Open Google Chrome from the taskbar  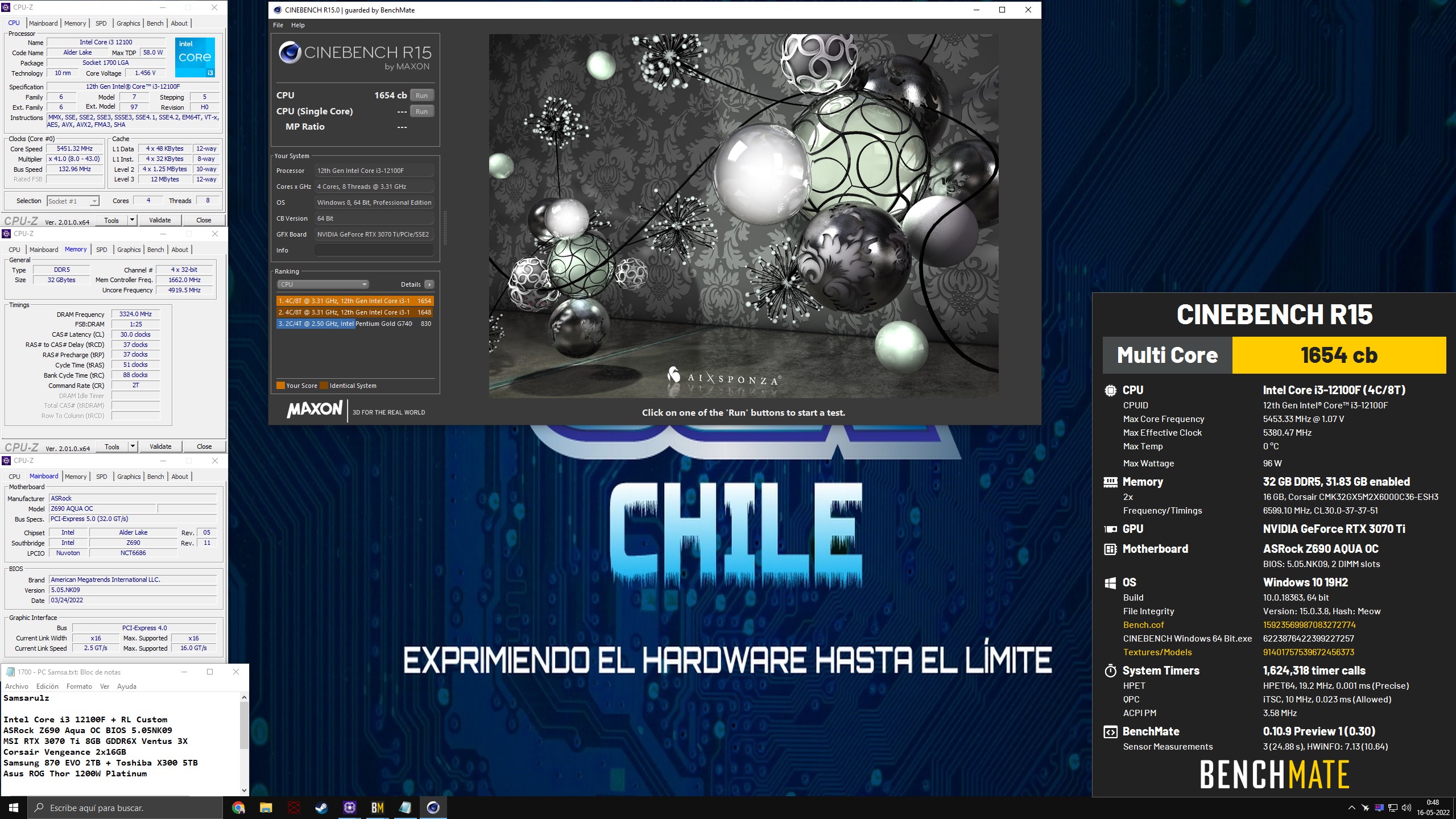[238, 807]
